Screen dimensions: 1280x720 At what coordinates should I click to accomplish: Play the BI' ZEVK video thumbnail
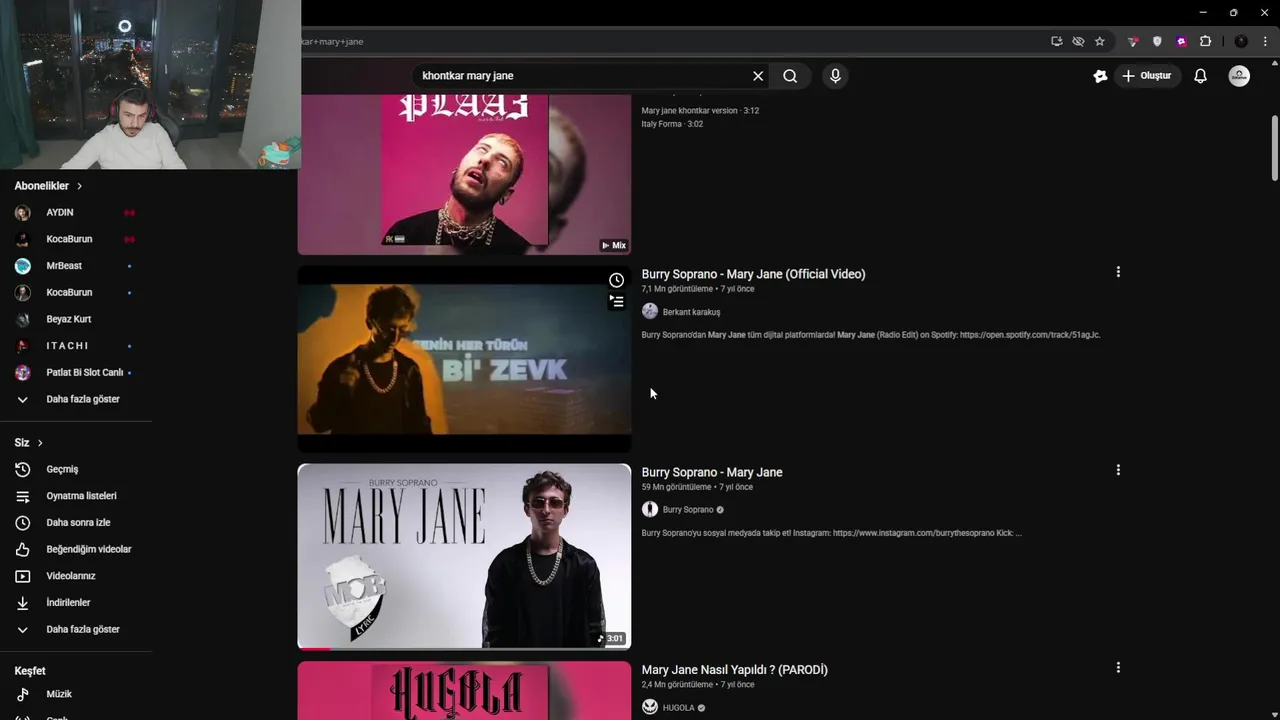(464, 358)
